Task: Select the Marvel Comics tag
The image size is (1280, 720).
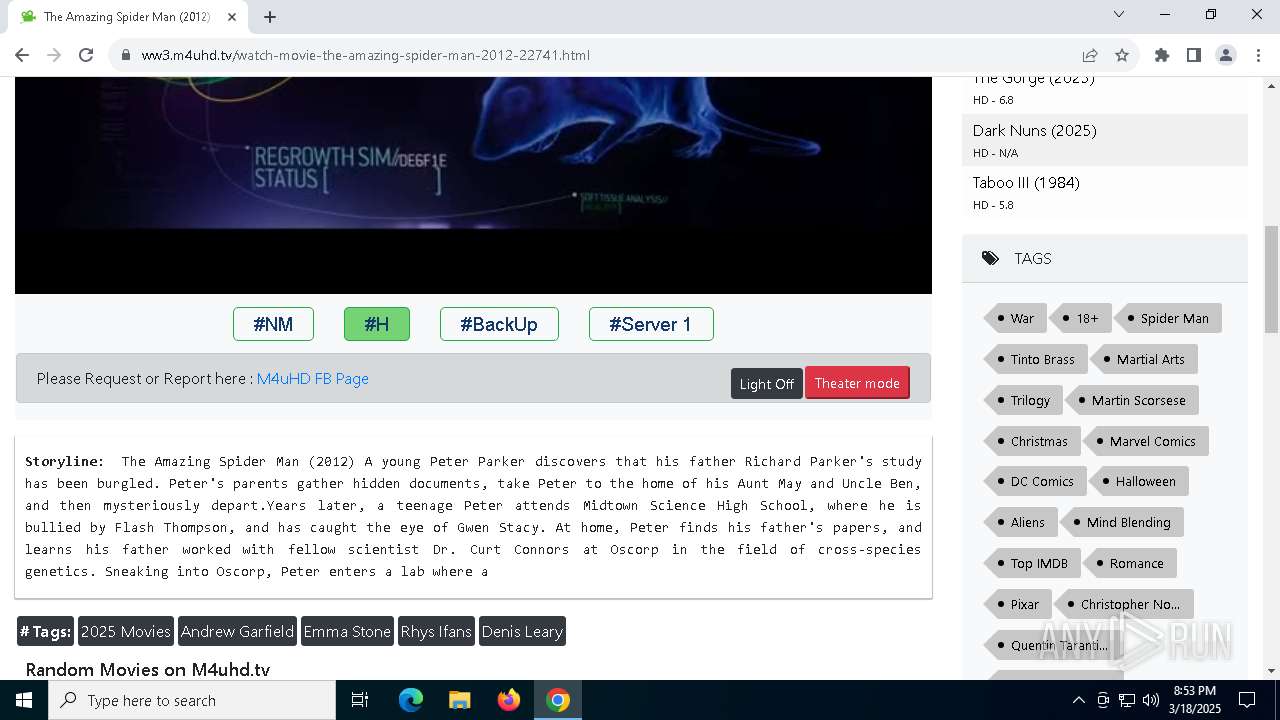Action: click(x=1146, y=441)
